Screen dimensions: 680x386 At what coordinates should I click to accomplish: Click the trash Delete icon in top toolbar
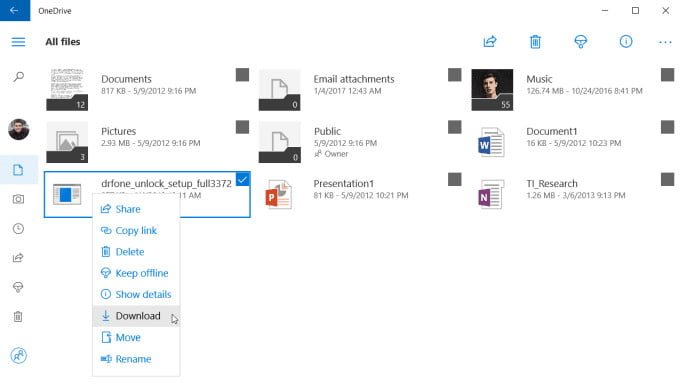click(x=535, y=42)
